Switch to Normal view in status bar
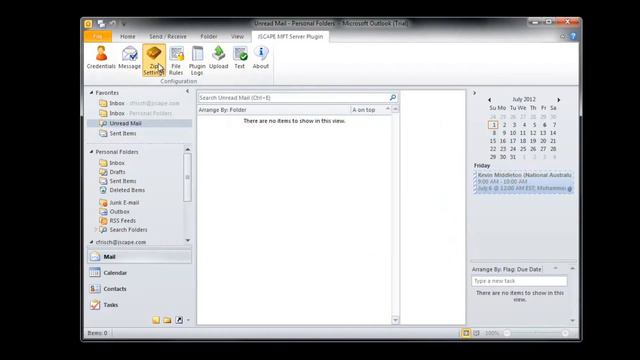The image size is (640, 360). point(466,333)
